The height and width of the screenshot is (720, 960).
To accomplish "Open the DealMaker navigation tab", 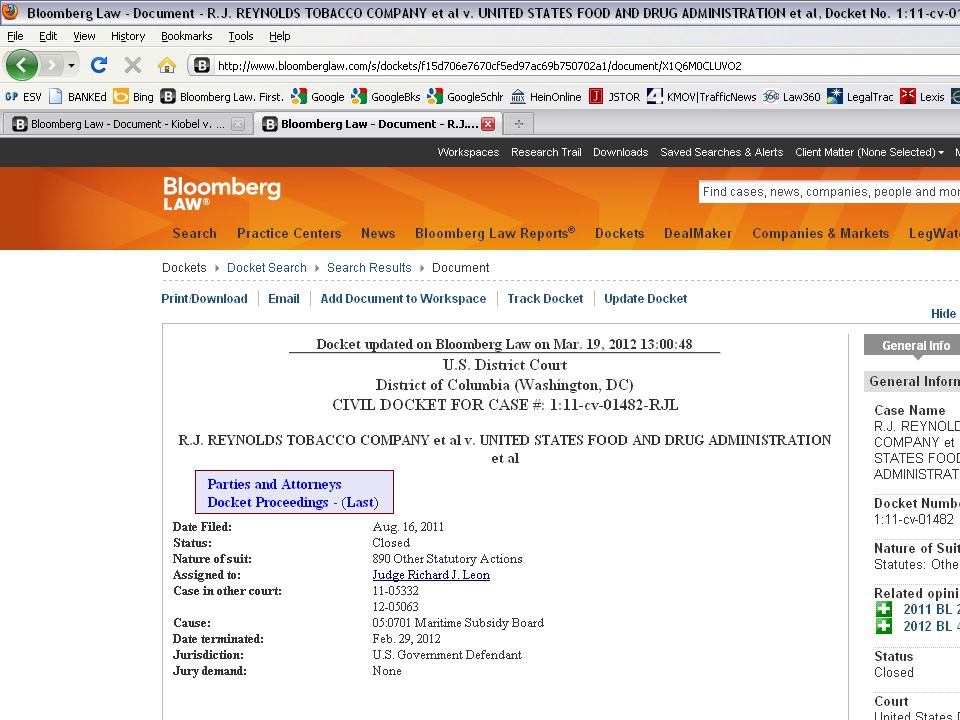I will click(698, 233).
